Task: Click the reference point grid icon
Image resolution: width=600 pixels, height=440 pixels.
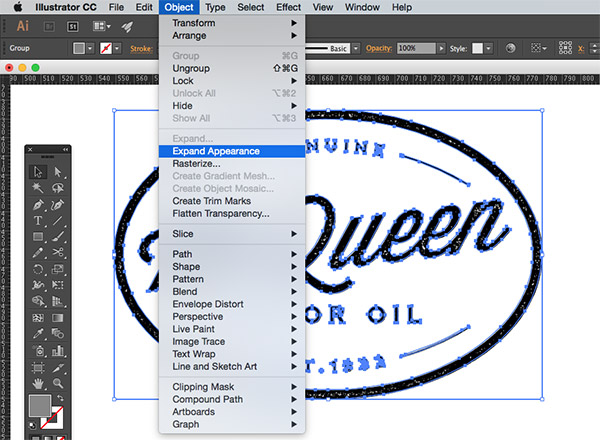Action: (565, 48)
